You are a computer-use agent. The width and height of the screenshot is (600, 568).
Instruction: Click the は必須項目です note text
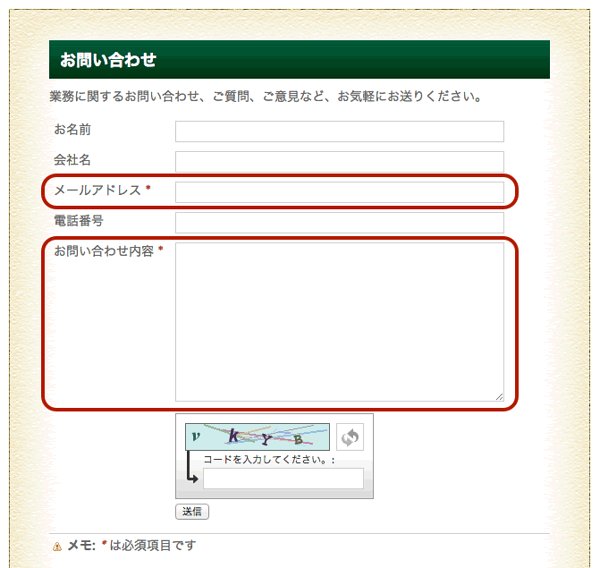coord(153,545)
